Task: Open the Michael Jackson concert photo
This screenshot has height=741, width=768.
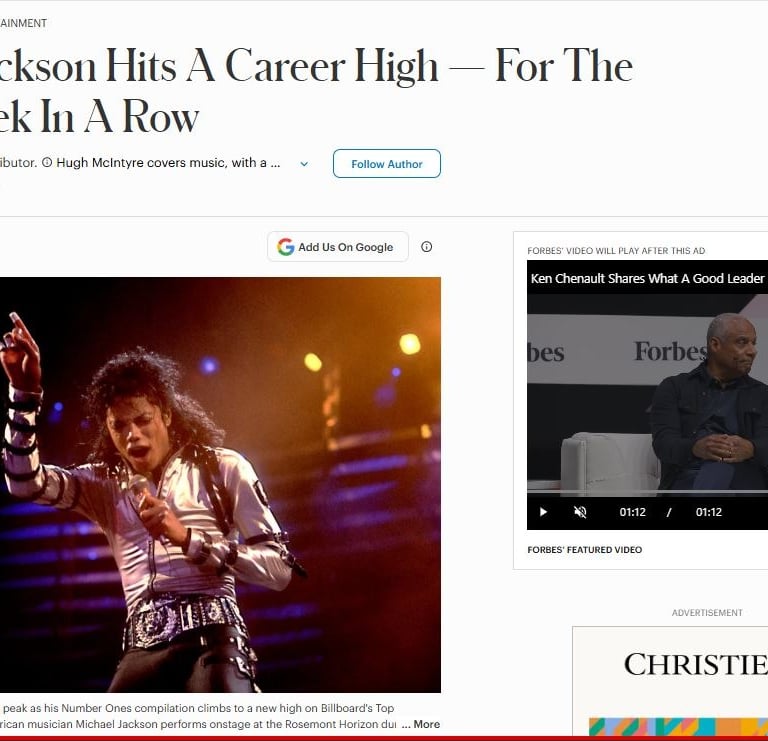Action: pos(220,485)
